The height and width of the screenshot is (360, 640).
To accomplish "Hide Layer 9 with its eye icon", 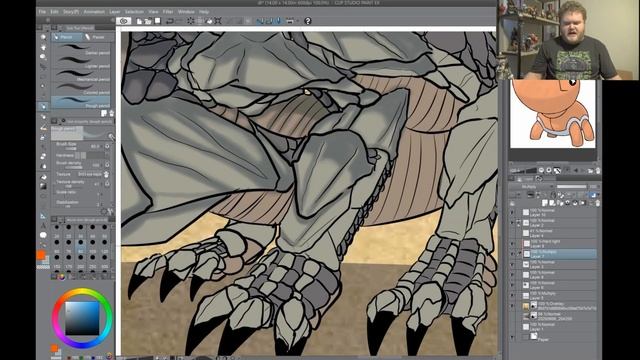I will click(512, 244).
